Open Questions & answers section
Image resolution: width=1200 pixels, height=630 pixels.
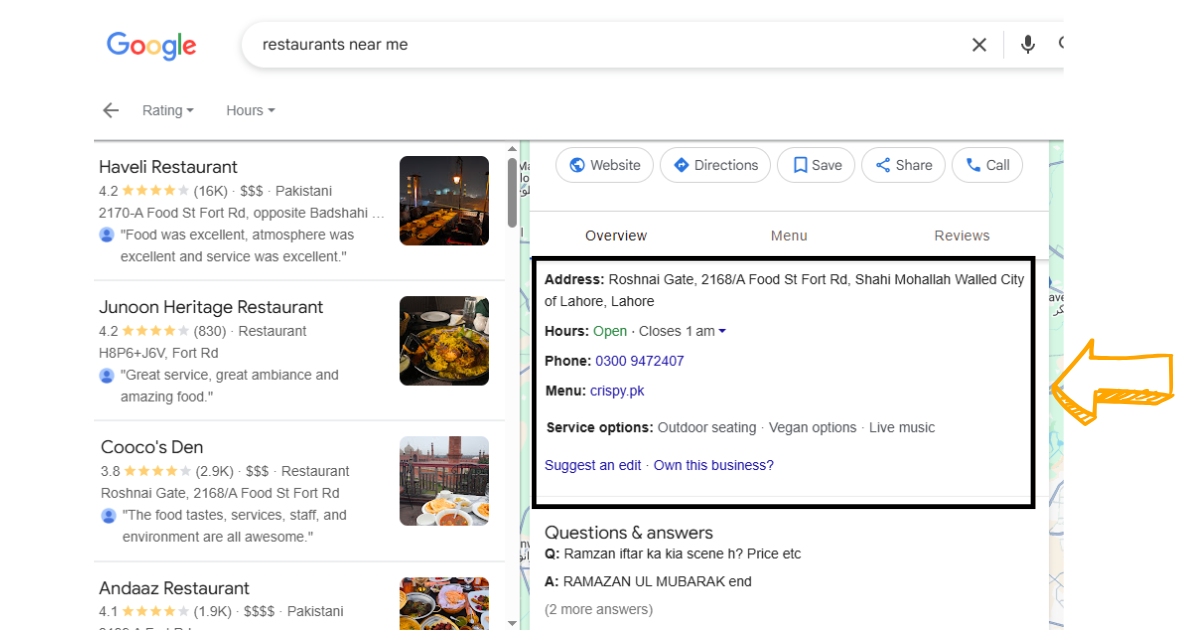coord(629,533)
